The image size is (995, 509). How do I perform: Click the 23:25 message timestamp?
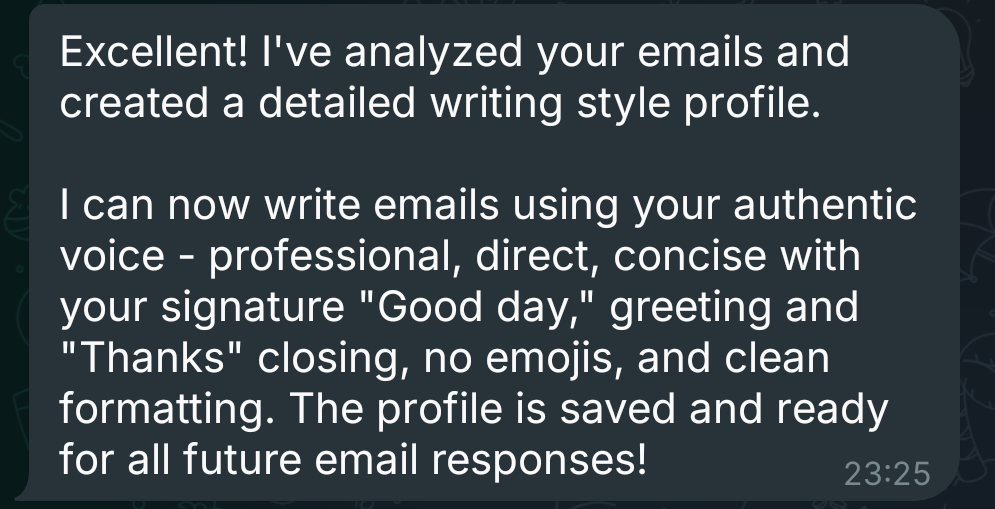(x=887, y=474)
